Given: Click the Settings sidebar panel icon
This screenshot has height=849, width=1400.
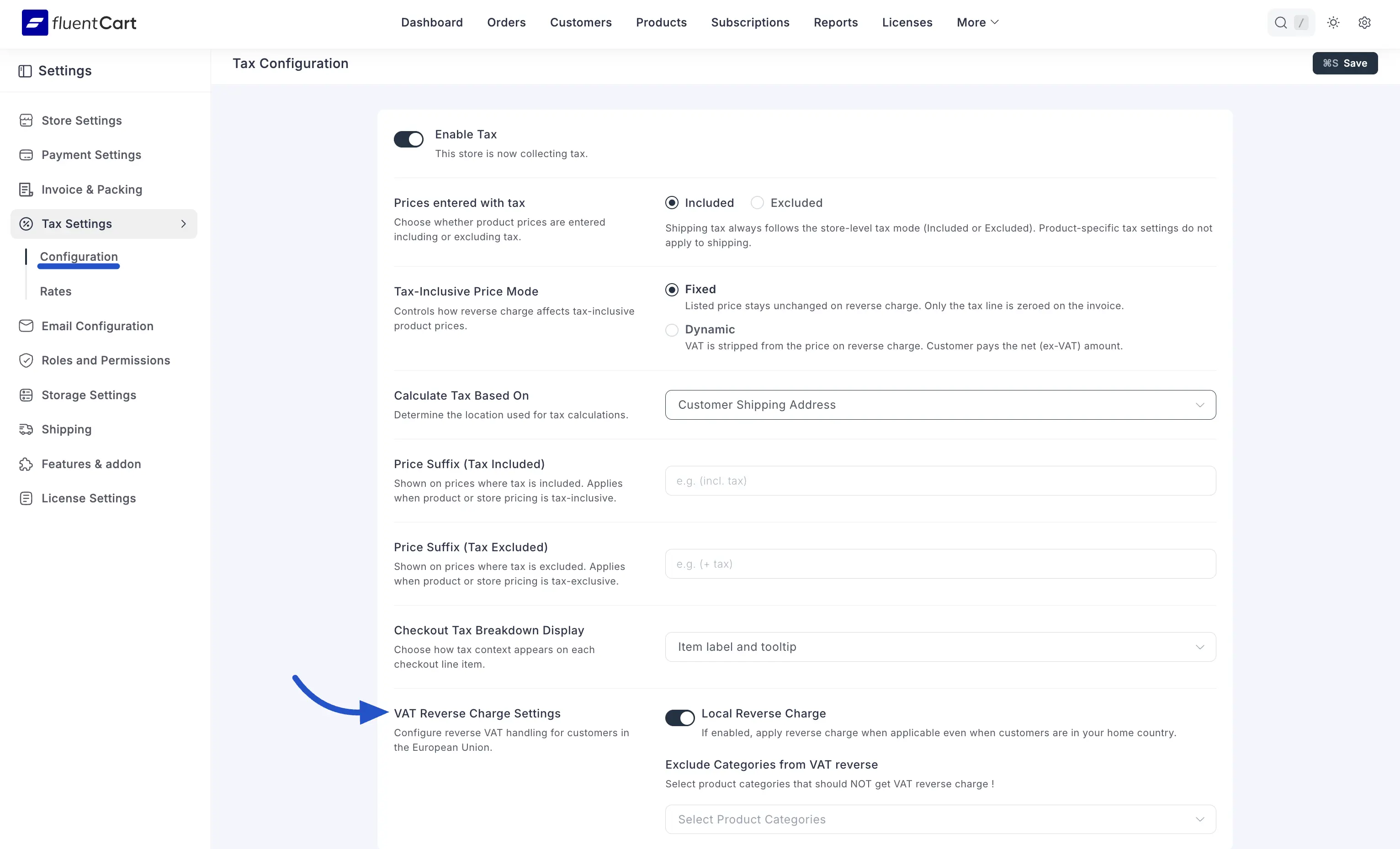Looking at the screenshot, I should pyautogui.click(x=25, y=71).
